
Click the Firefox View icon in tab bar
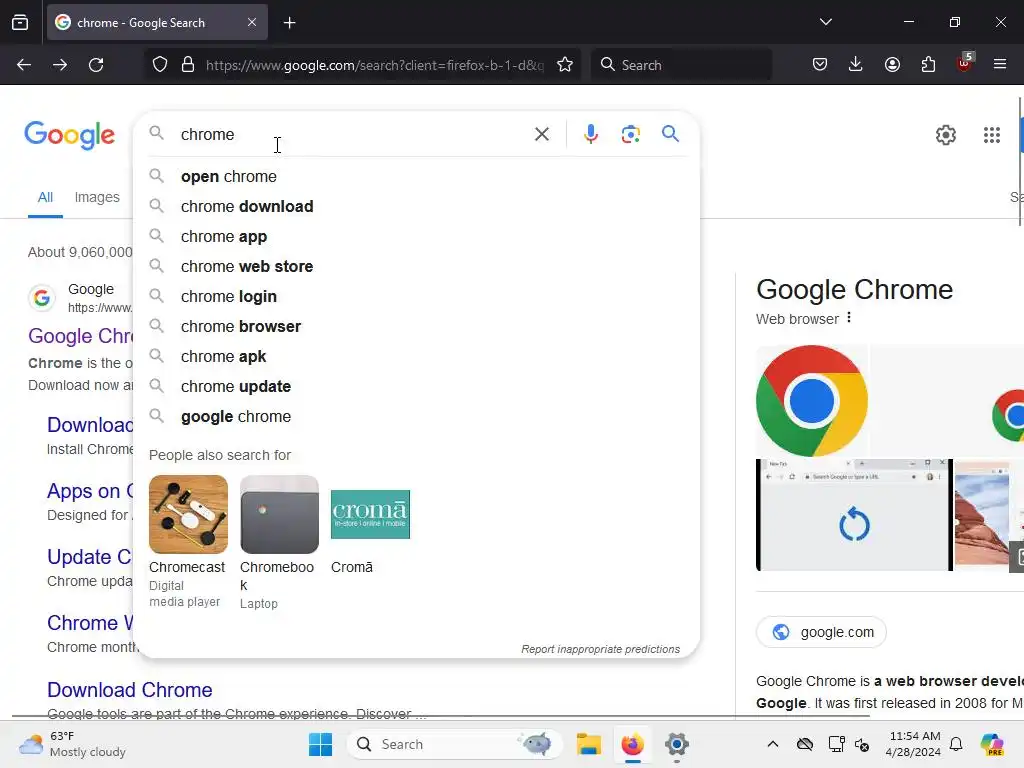[x=20, y=22]
